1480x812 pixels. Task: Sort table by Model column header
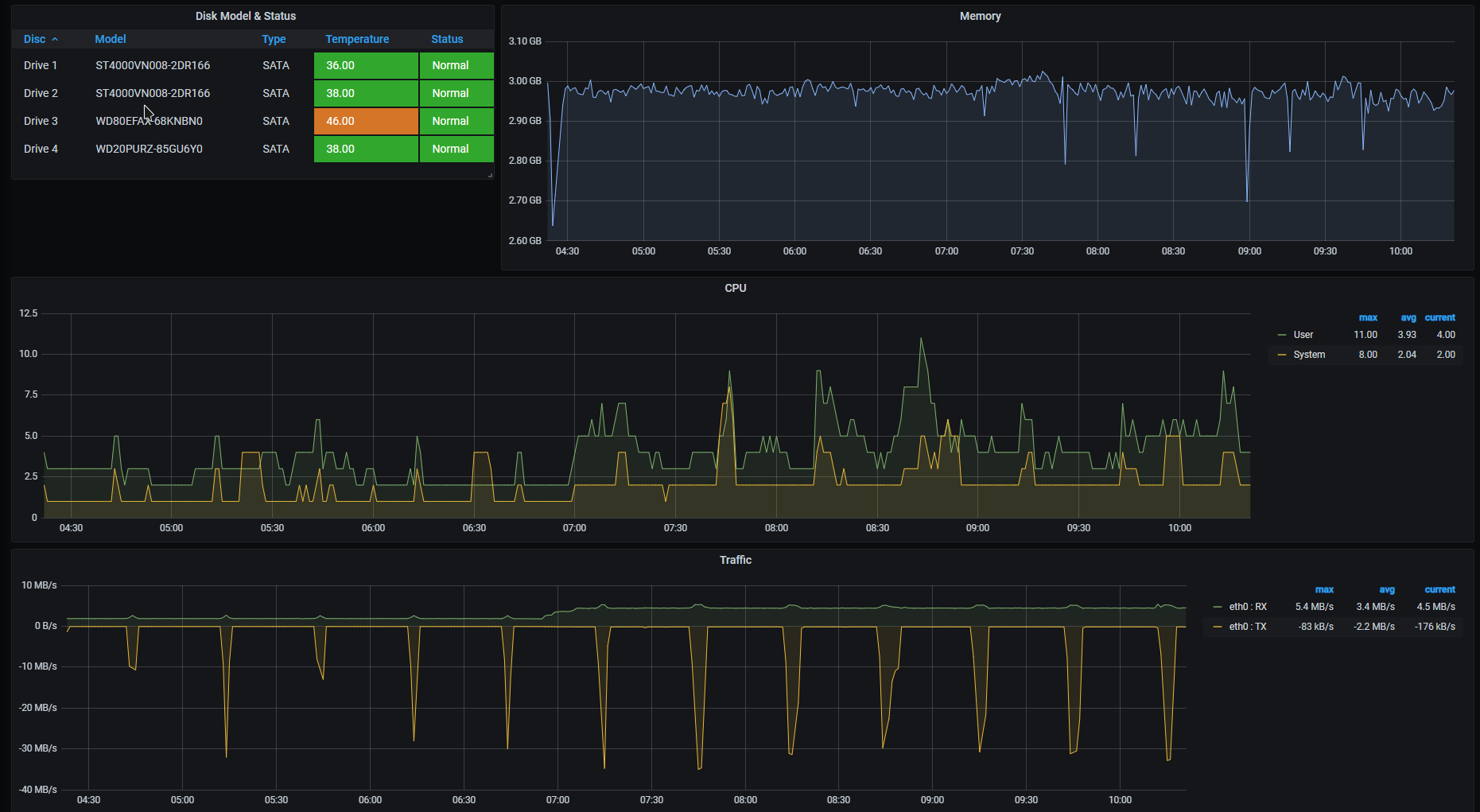tap(111, 39)
